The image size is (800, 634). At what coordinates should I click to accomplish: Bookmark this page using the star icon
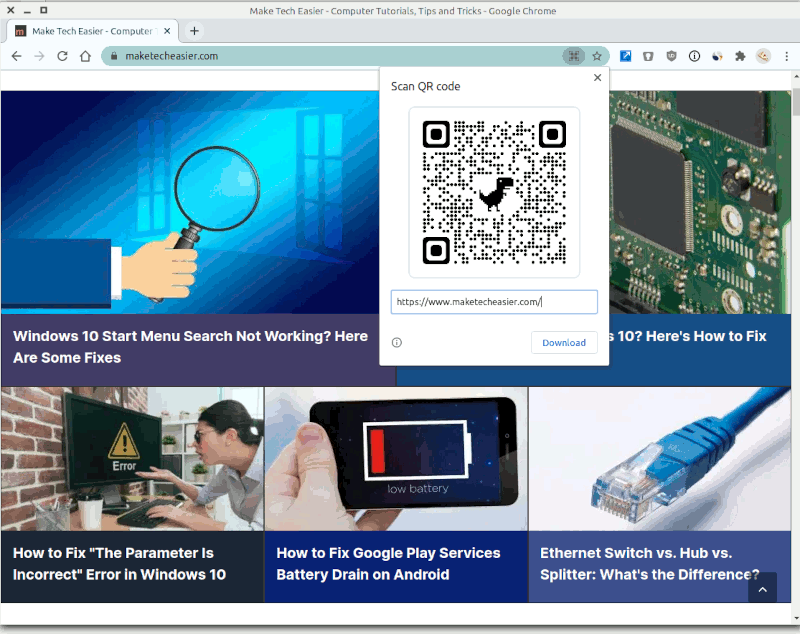pyautogui.click(x=596, y=56)
